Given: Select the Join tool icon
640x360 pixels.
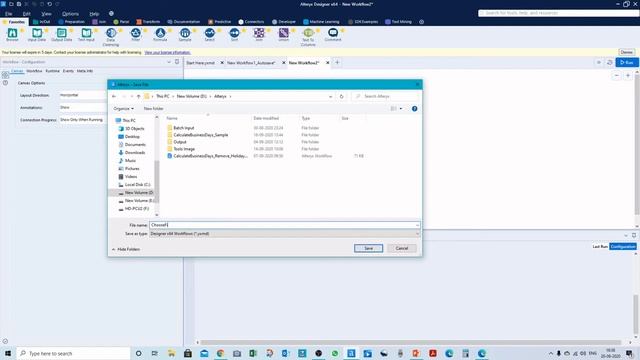Looking at the screenshot, I should [x=259, y=33].
